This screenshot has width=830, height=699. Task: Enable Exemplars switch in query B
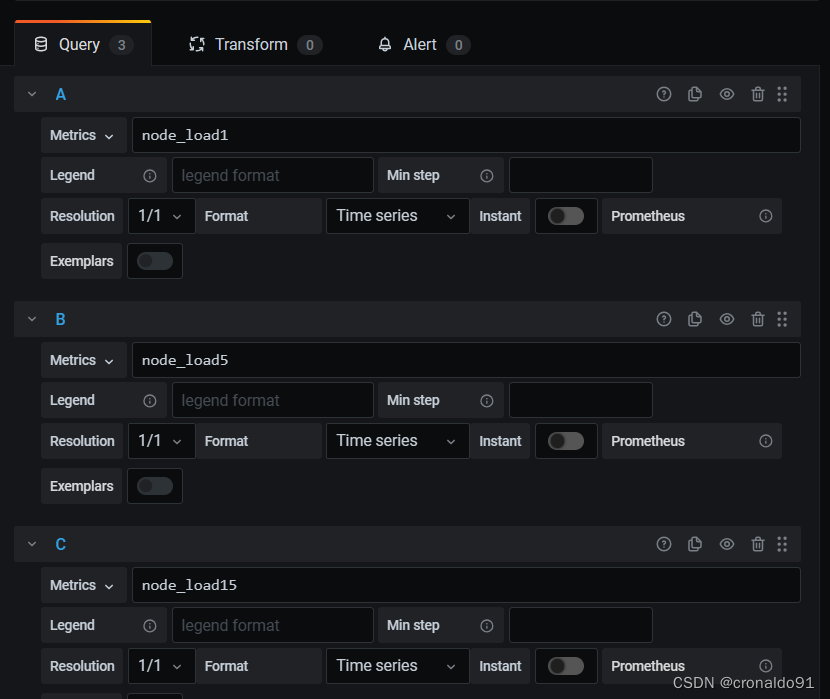pos(155,486)
